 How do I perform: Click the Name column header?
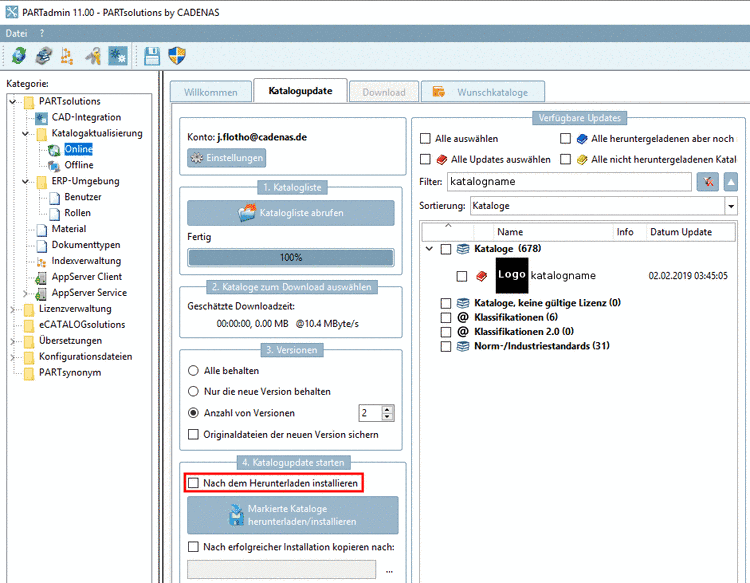coord(553,232)
